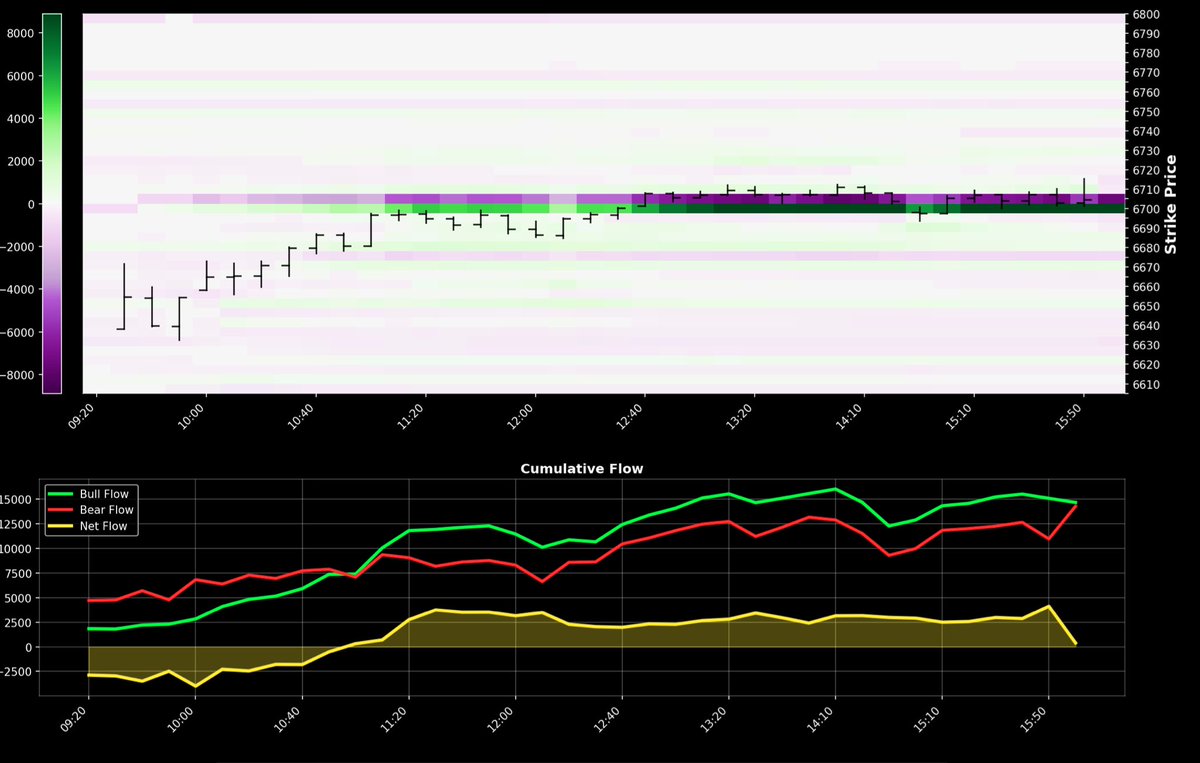Click the red Bear Flow legend line sample
Screen dimensions: 1200x763
tap(62, 510)
